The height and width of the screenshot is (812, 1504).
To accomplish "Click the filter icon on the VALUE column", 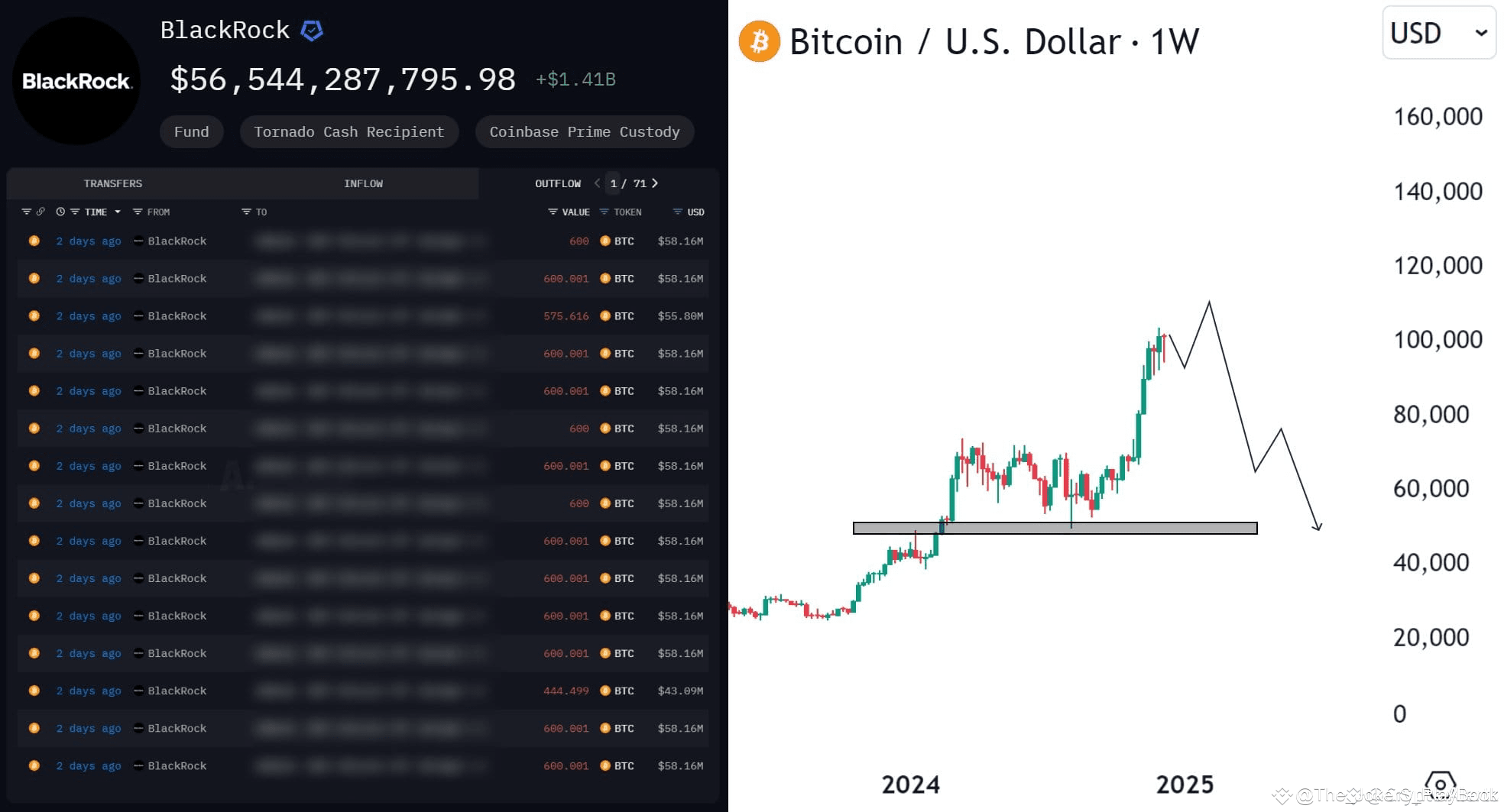I will click(552, 212).
